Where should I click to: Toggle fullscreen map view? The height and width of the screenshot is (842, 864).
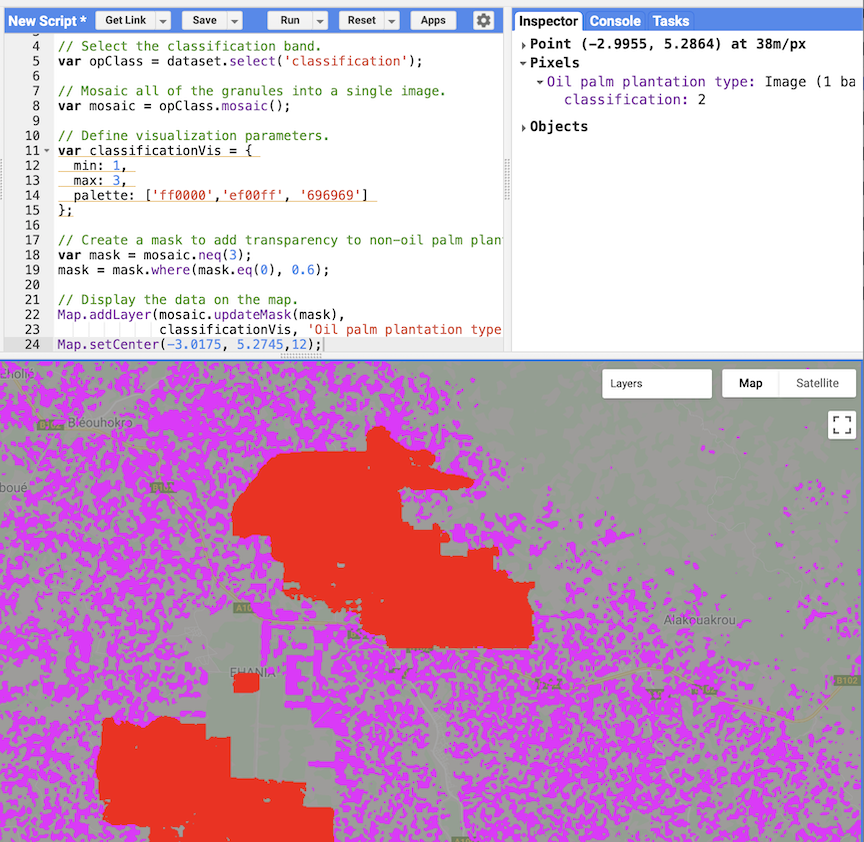(842, 424)
